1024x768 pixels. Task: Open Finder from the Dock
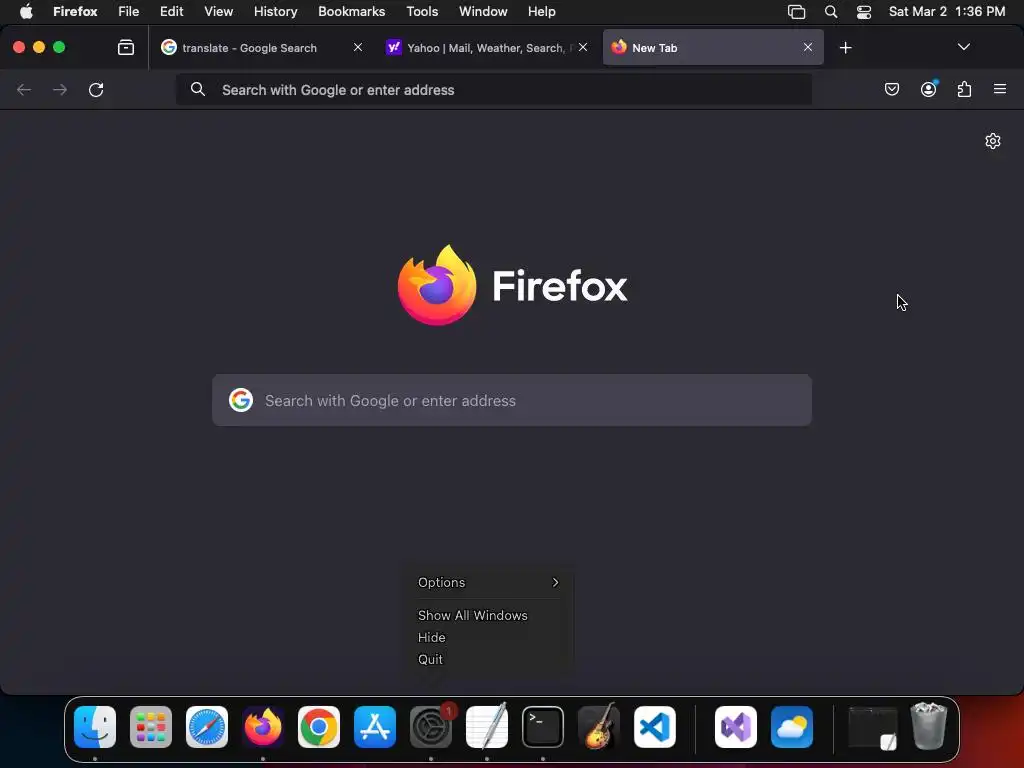pos(95,727)
